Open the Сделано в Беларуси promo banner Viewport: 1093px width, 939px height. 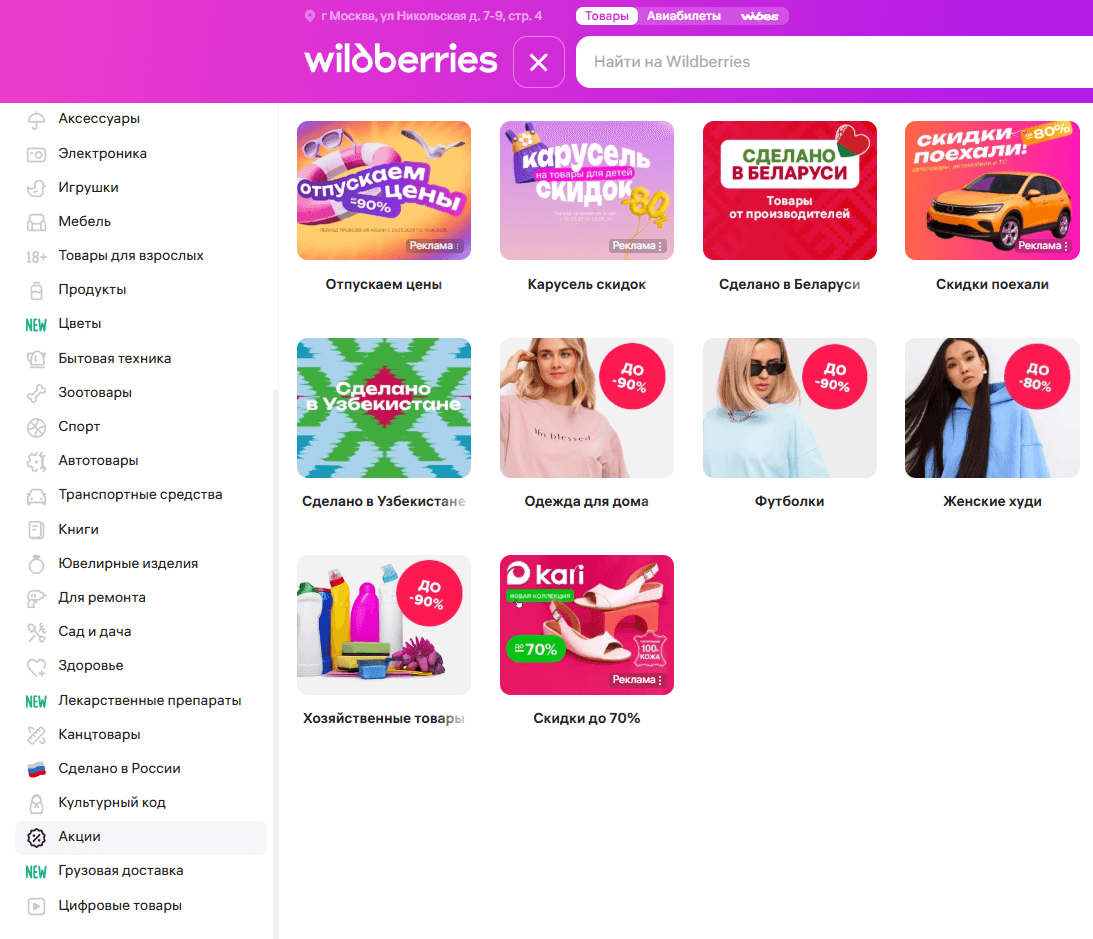click(790, 190)
